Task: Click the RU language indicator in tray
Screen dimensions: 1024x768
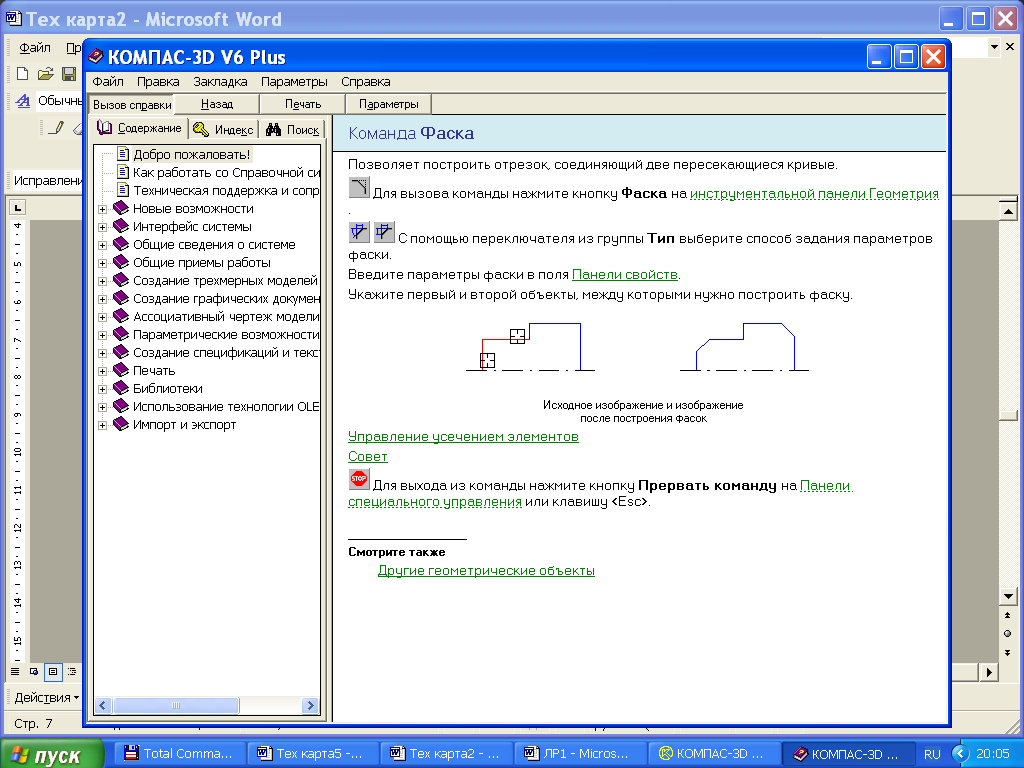Action: coord(932,754)
